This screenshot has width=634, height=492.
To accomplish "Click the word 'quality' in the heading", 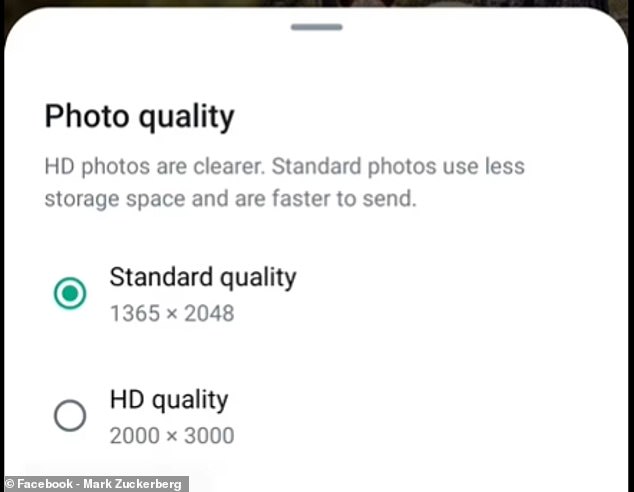I will (186, 118).
